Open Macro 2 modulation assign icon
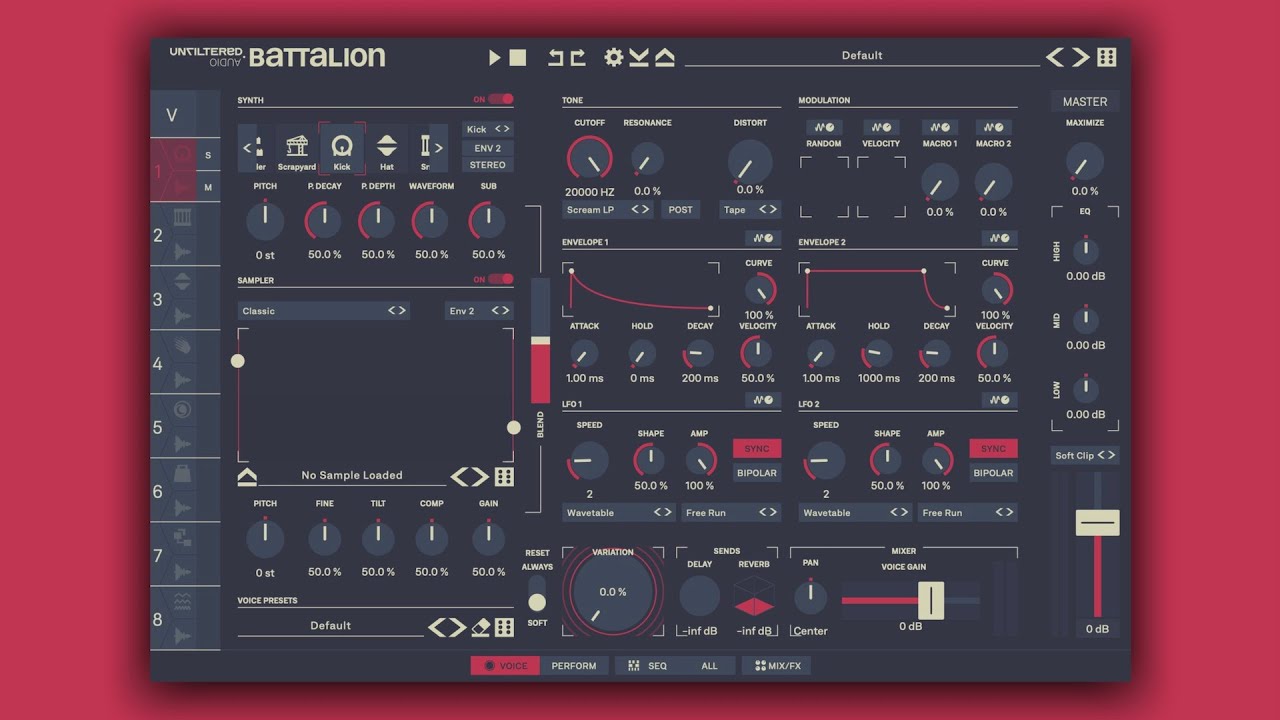 (993, 128)
